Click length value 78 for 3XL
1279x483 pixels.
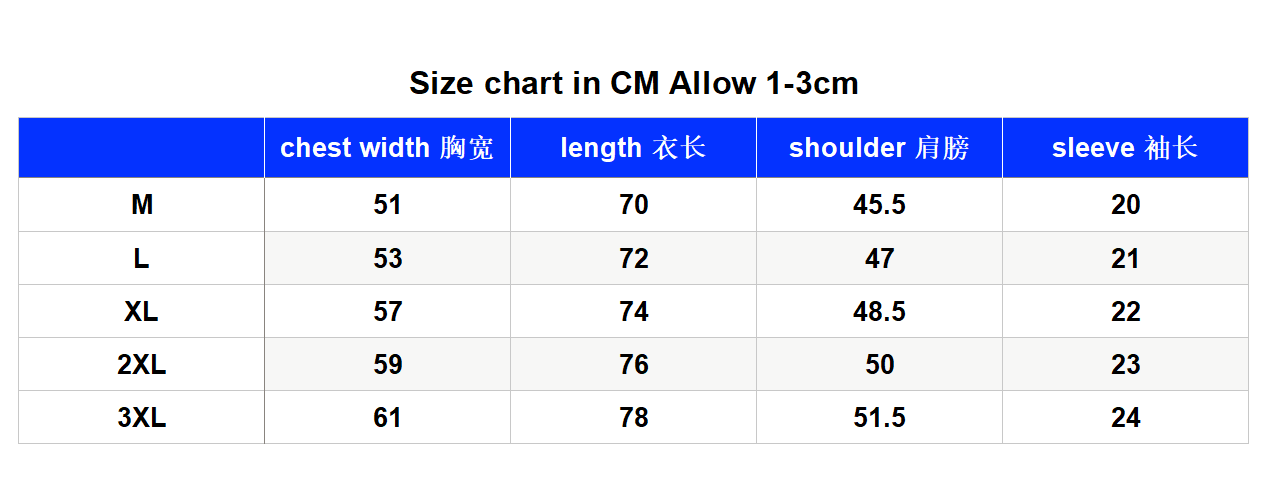633,418
